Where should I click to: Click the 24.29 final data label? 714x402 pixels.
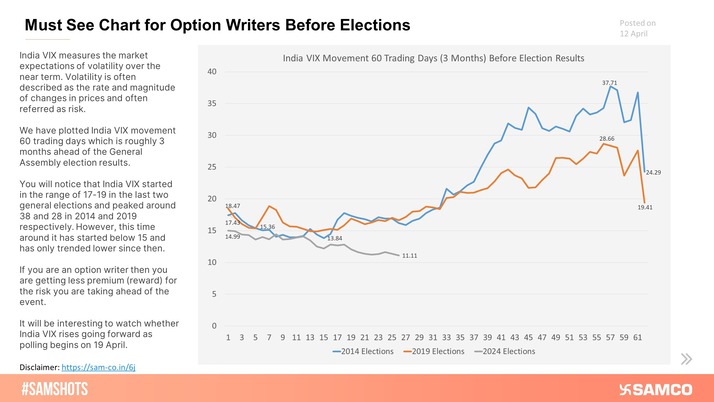(x=653, y=172)
